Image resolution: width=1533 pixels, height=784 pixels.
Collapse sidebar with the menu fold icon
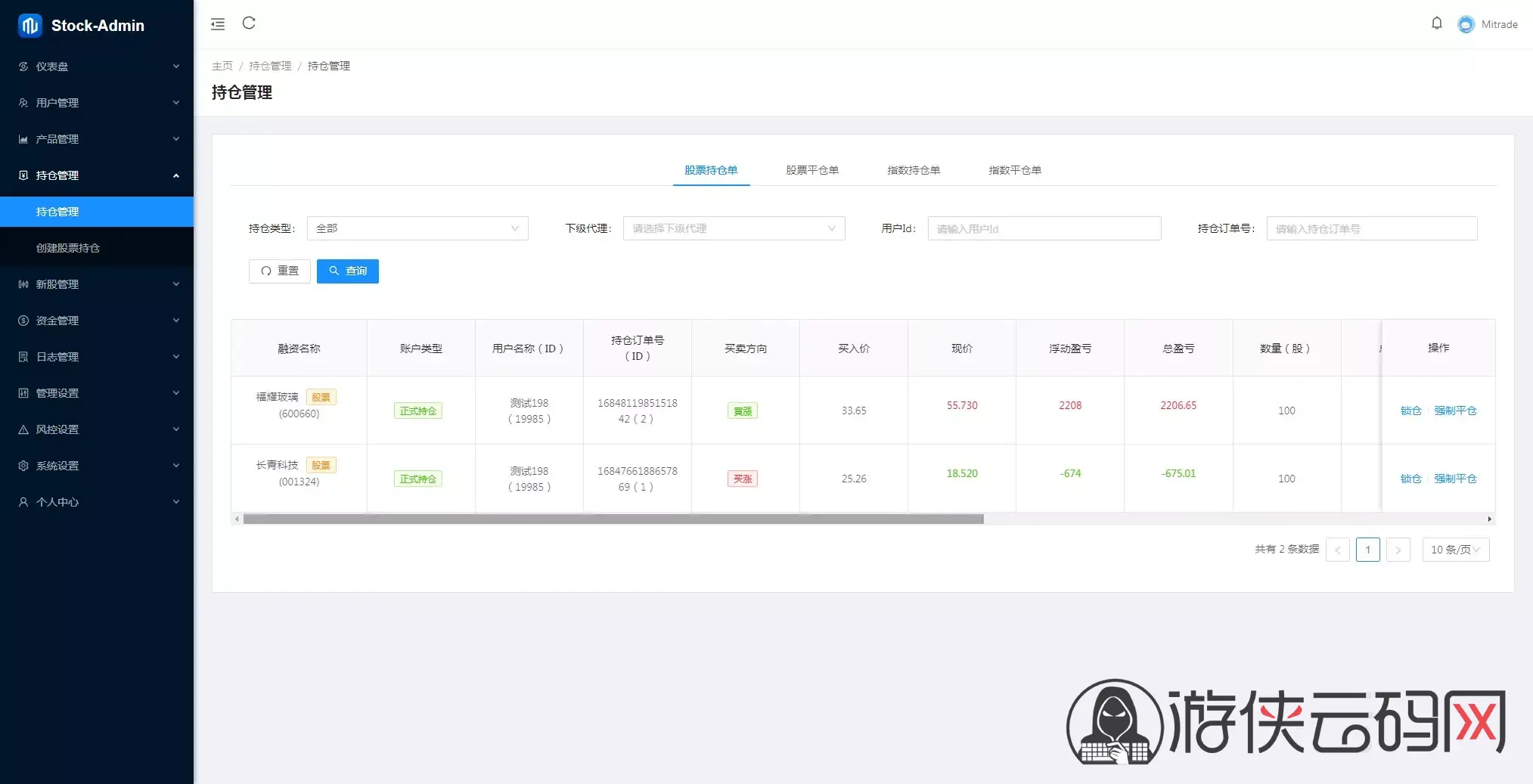coord(218,24)
